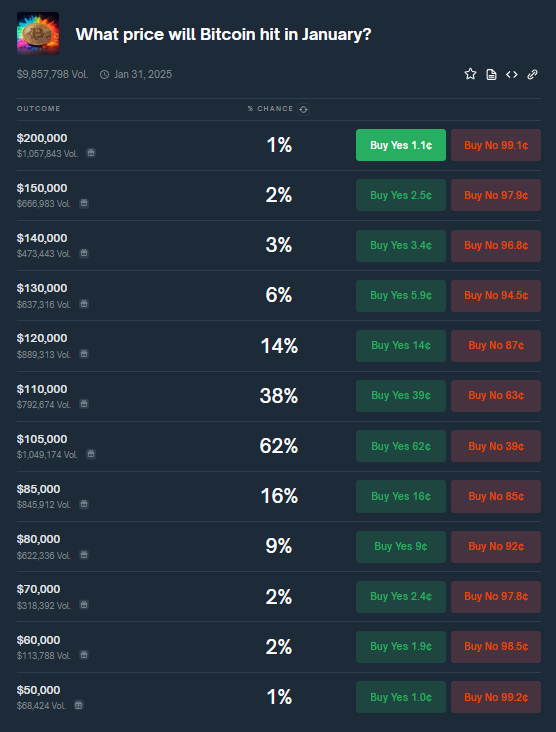This screenshot has width=556, height=732.
Task: Click the refresh icon beside % Chance
Action: tap(303, 109)
